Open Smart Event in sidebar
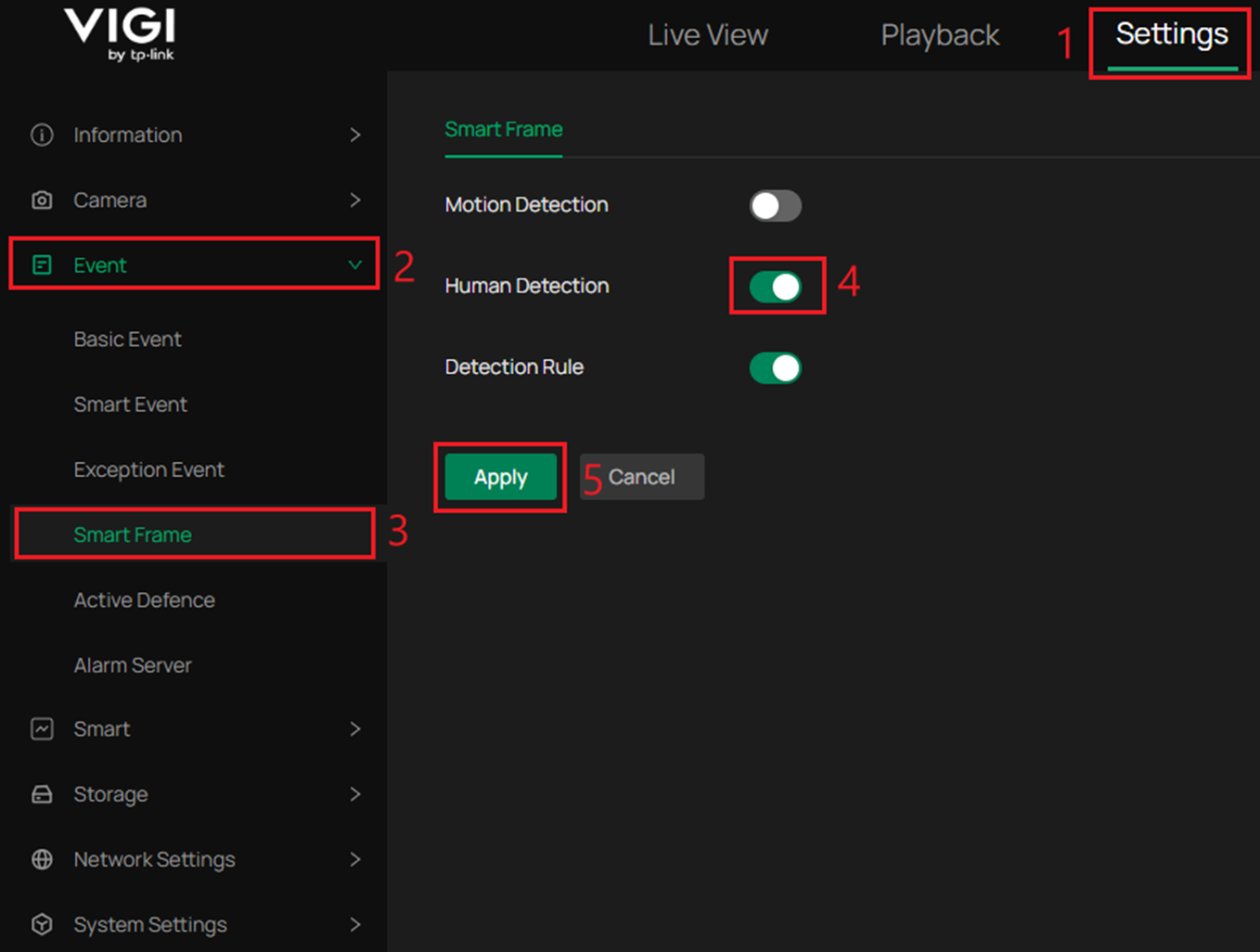The width and height of the screenshot is (1260, 952). (x=130, y=405)
